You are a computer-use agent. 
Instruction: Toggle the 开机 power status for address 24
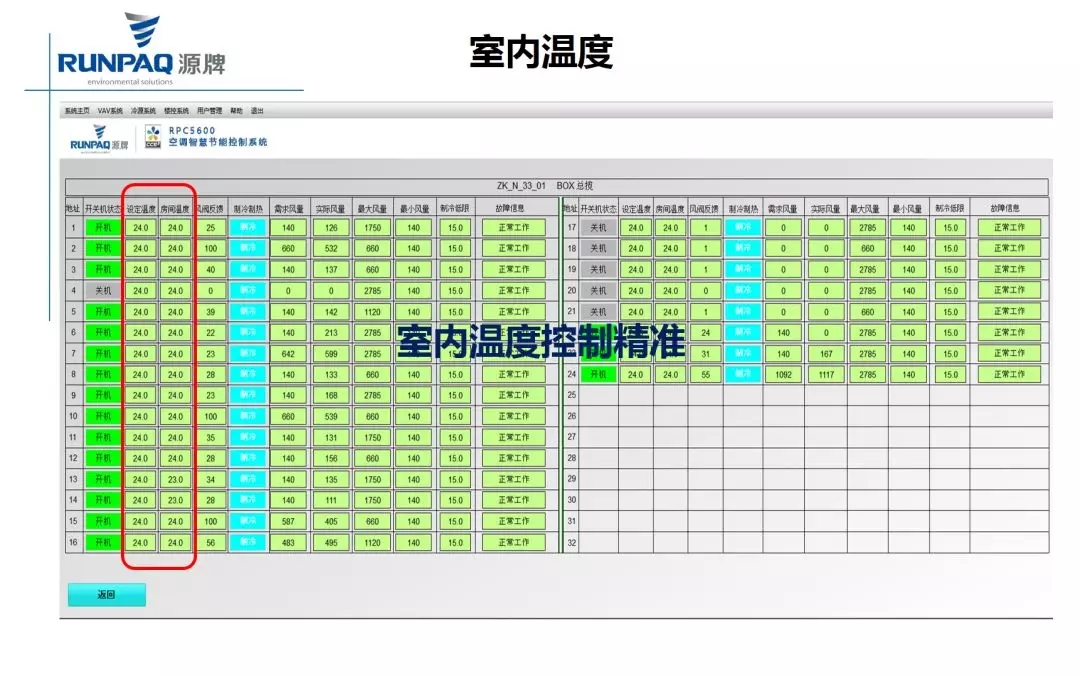tap(598, 374)
